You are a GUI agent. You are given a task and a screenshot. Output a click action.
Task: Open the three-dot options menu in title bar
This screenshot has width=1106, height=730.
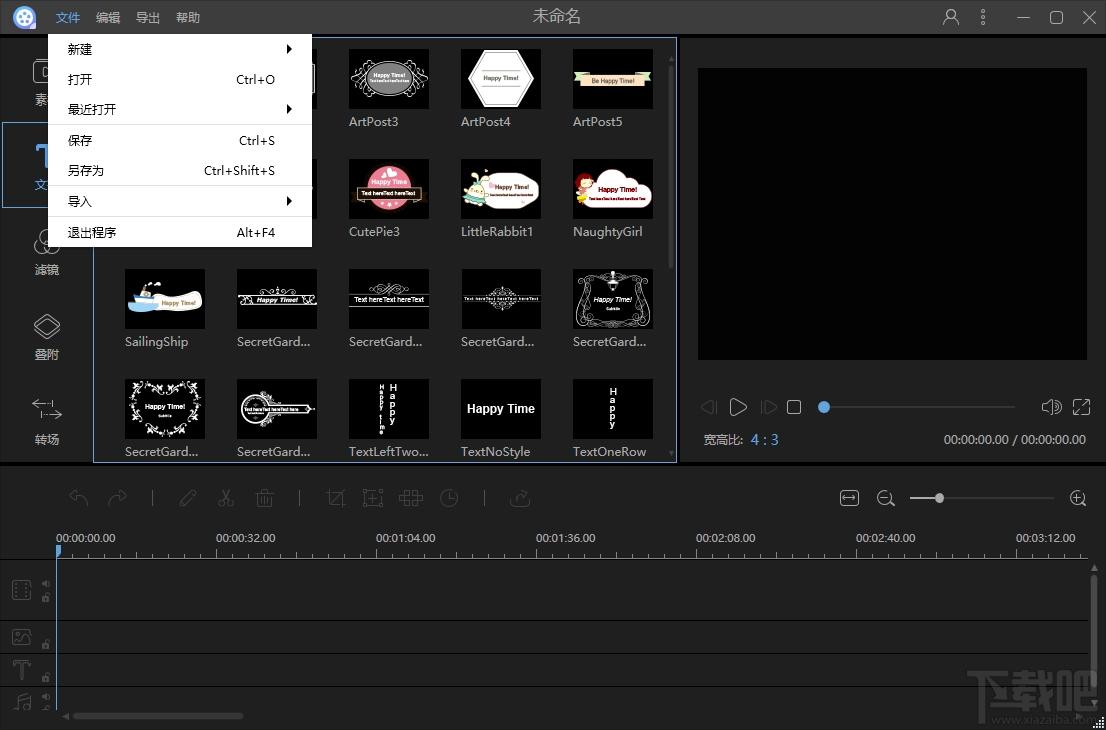(983, 18)
